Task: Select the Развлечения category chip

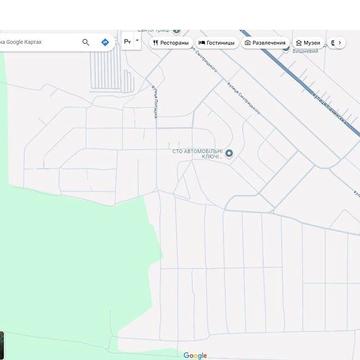Action: tap(265, 43)
